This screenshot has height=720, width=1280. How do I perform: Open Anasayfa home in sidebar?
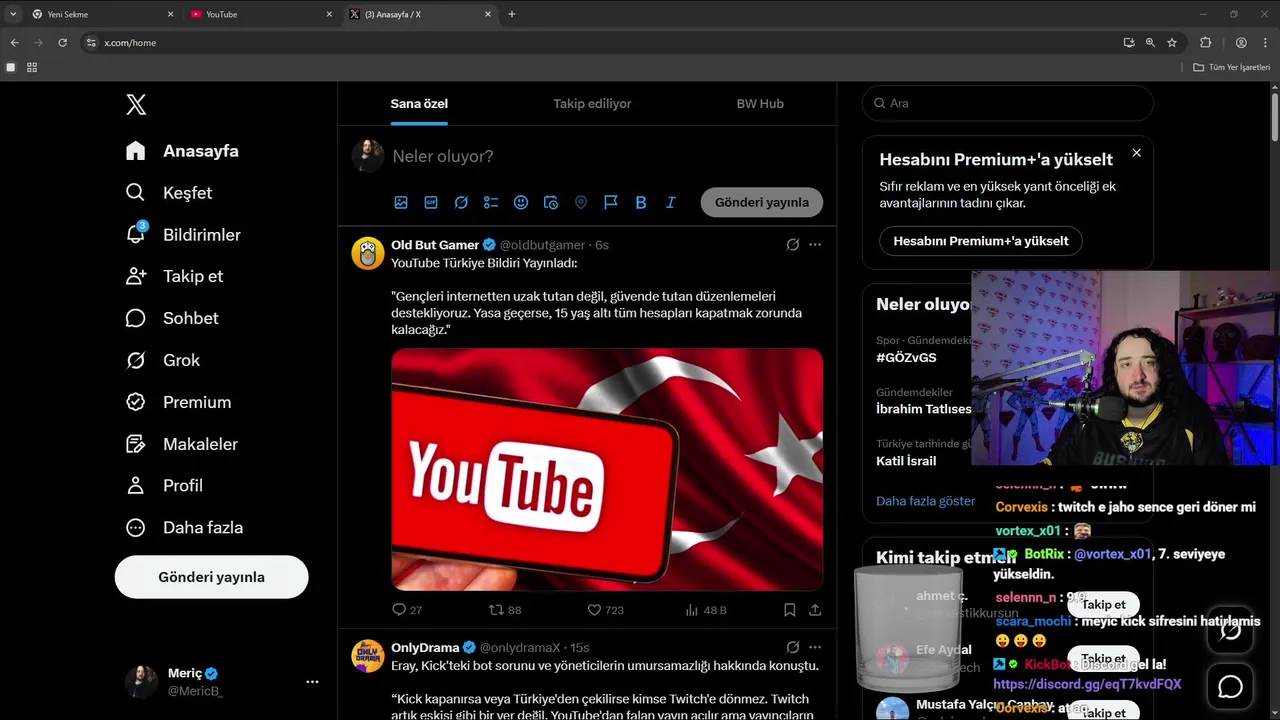point(182,151)
